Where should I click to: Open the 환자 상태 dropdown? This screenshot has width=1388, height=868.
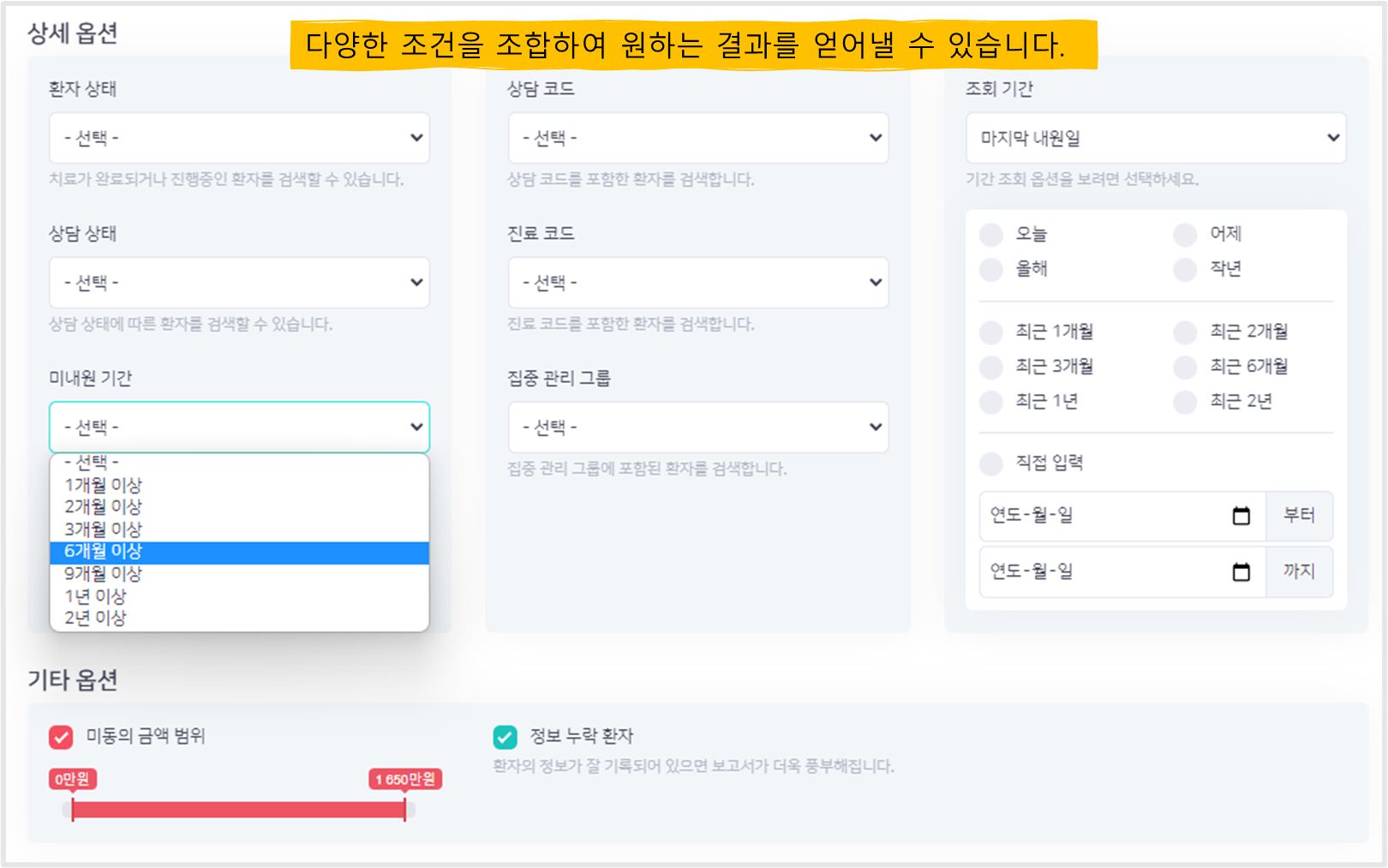239,138
